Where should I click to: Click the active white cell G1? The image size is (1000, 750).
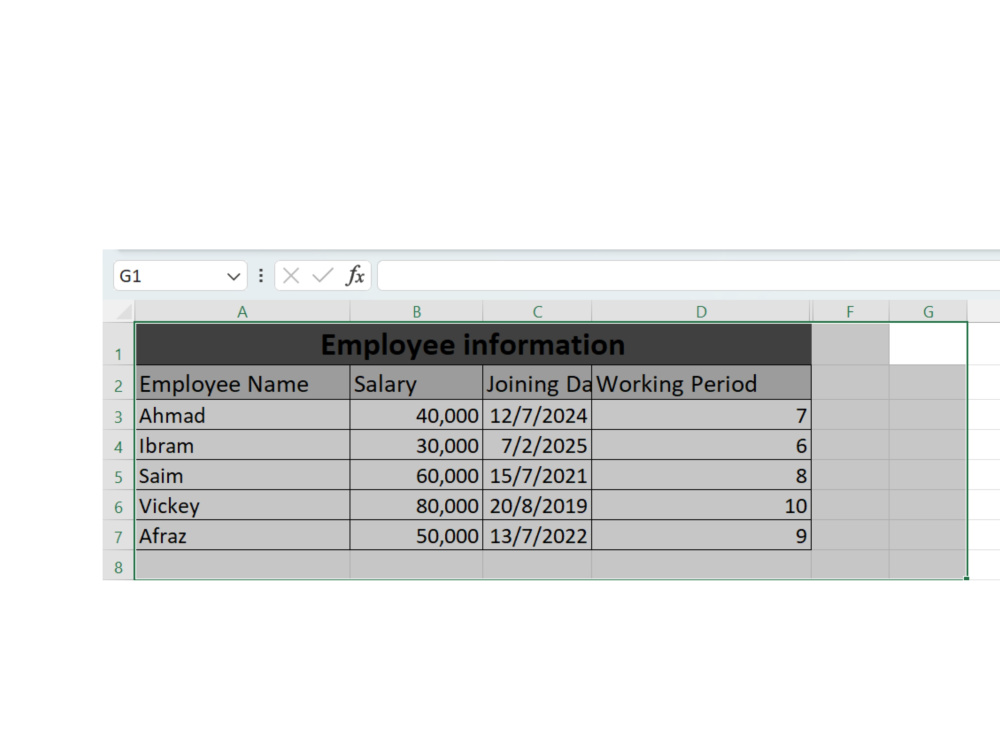coord(928,344)
